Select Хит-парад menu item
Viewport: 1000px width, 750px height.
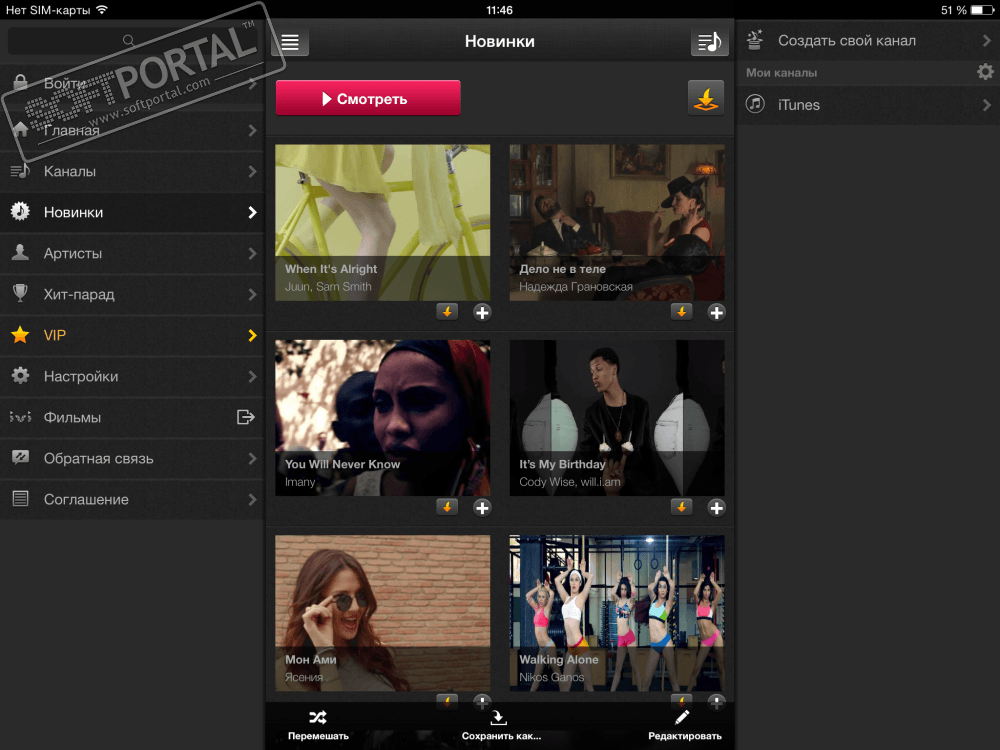[132, 294]
